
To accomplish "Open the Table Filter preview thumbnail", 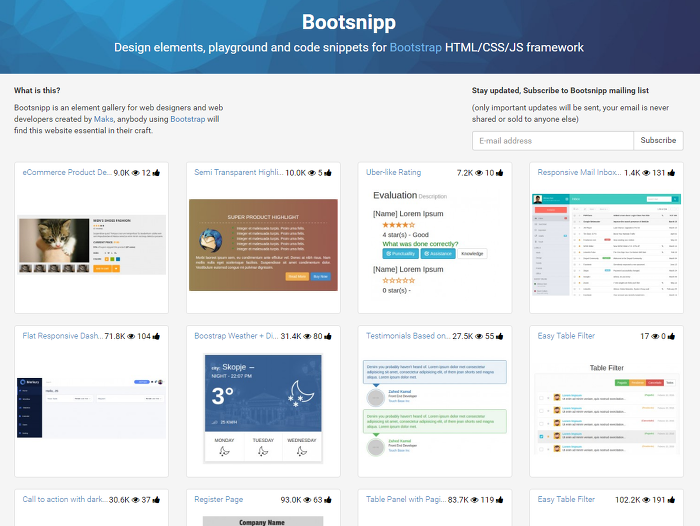I will [606, 408].
